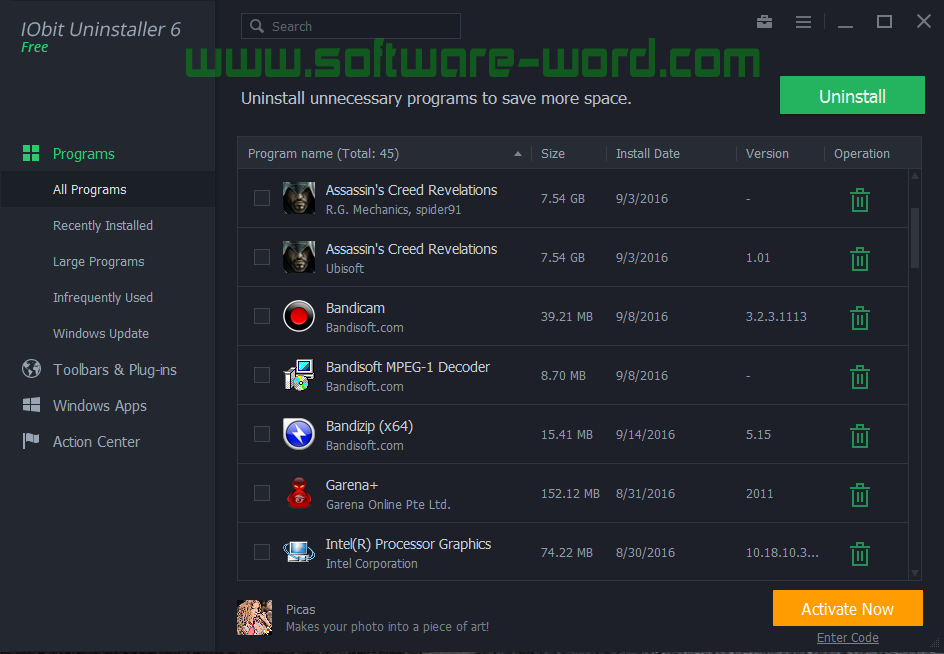Viewport: 944px width, 654px height.
Task: Click the Bandicam red record app icon
Action: point(299,316)
